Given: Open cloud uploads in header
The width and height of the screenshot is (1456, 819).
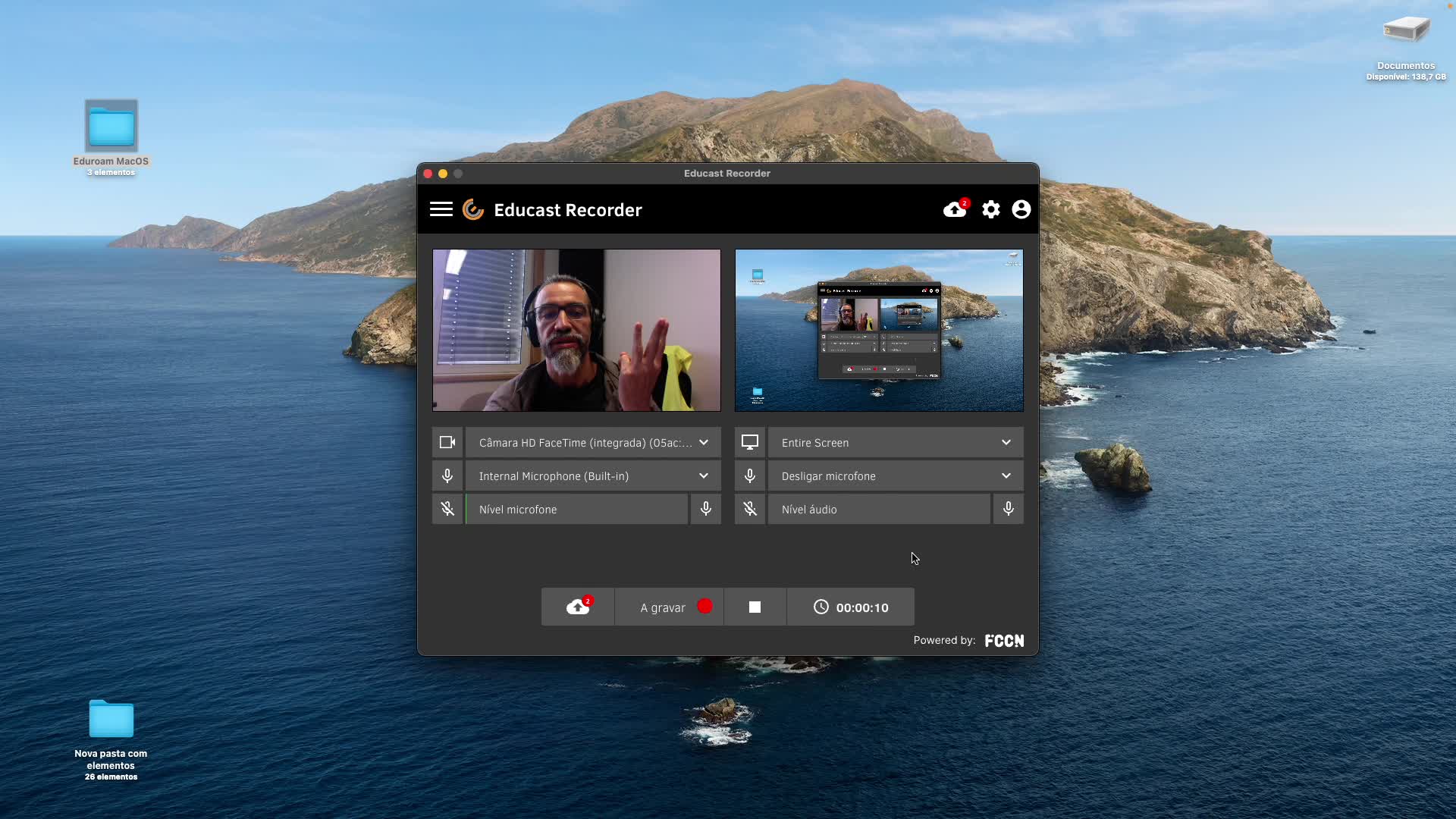Looking at the screenshot, I should (x=955, y=209).
